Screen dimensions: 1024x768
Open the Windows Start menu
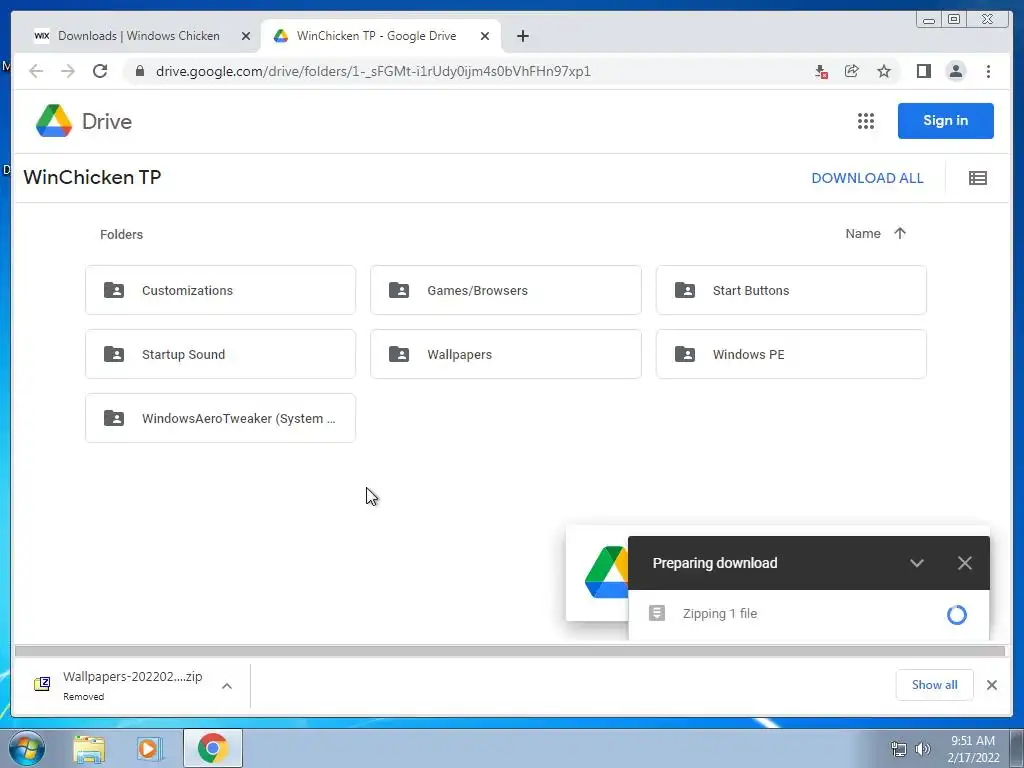pyautogui.click(x=26, y=748)
